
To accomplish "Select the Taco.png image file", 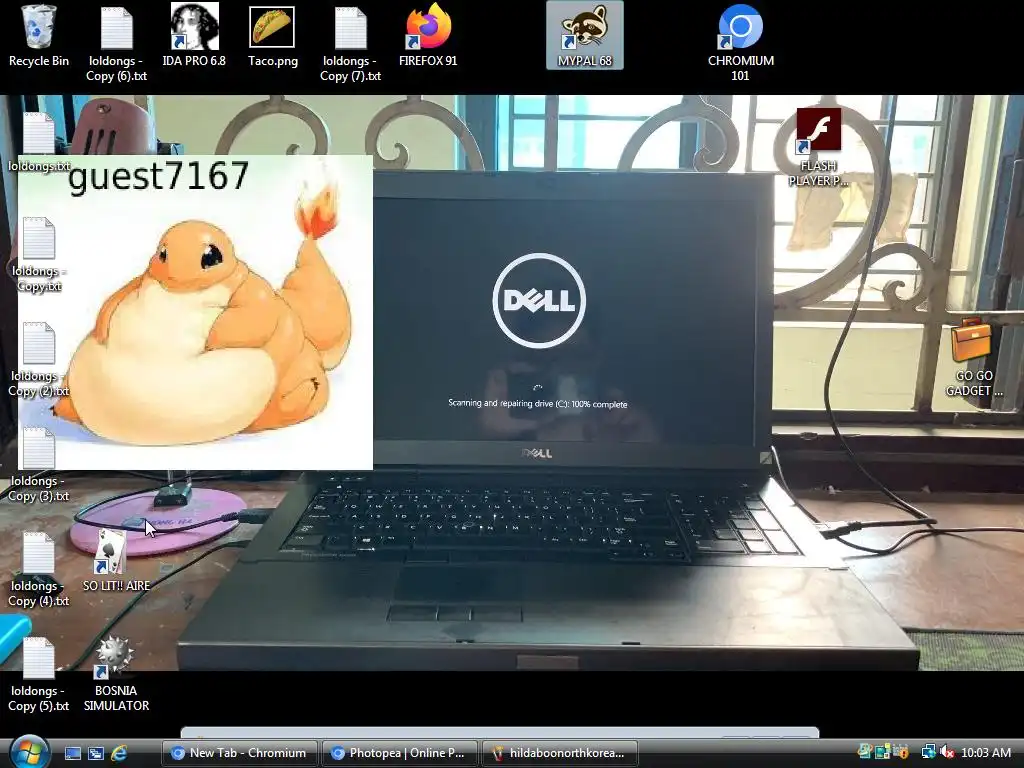I will 272,37.
